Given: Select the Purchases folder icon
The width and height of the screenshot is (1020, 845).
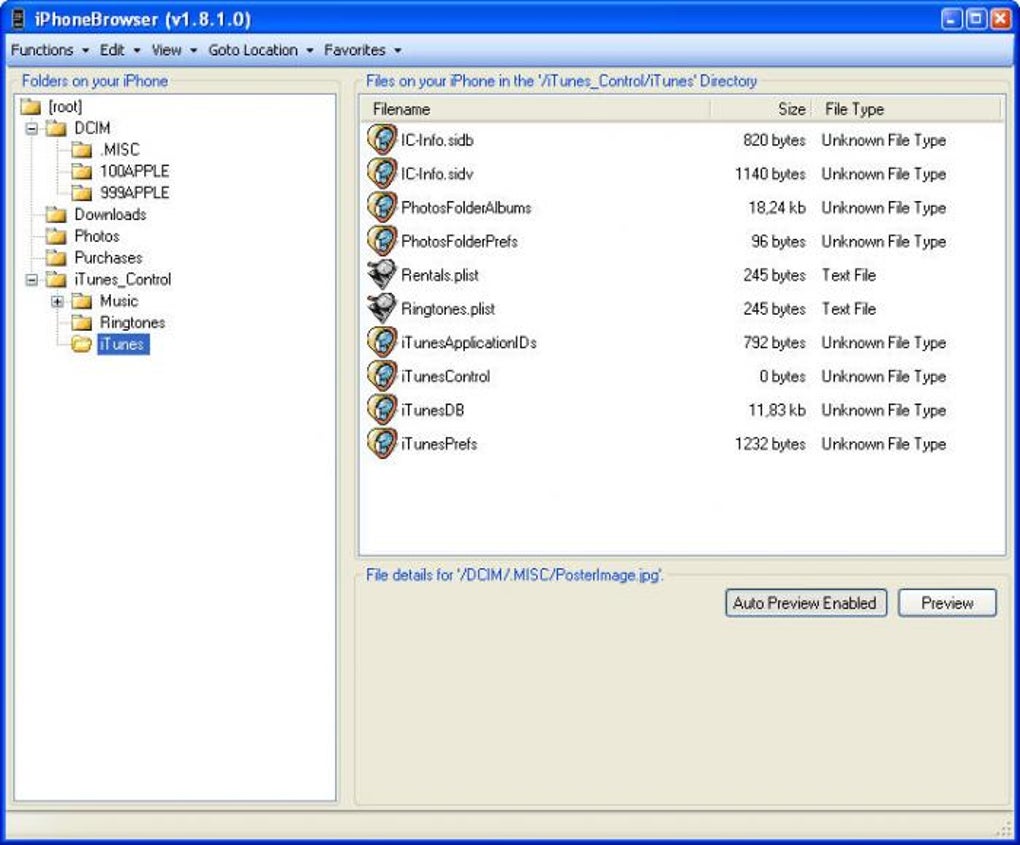Looking at the screenshot, I should pyautogui.click(x=57, y=258).
